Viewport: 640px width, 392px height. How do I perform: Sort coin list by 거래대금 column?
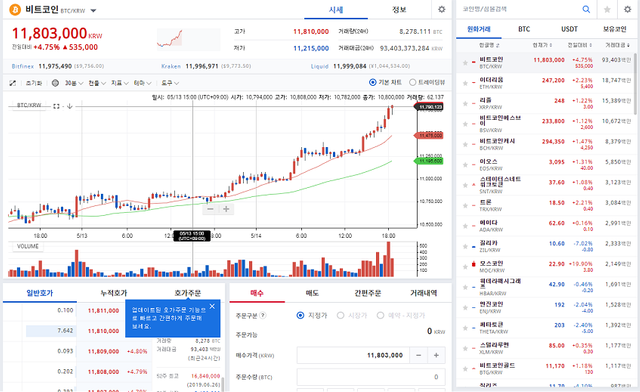[x=618, y=45]
